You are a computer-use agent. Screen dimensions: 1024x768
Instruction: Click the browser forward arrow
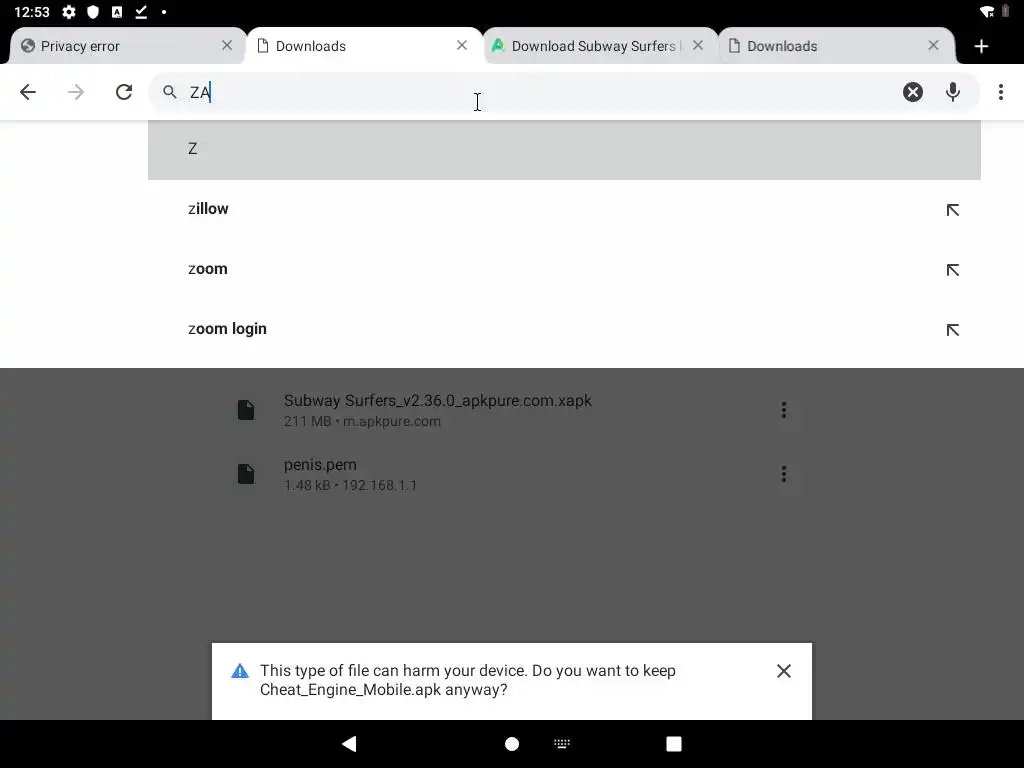point(76,92)
